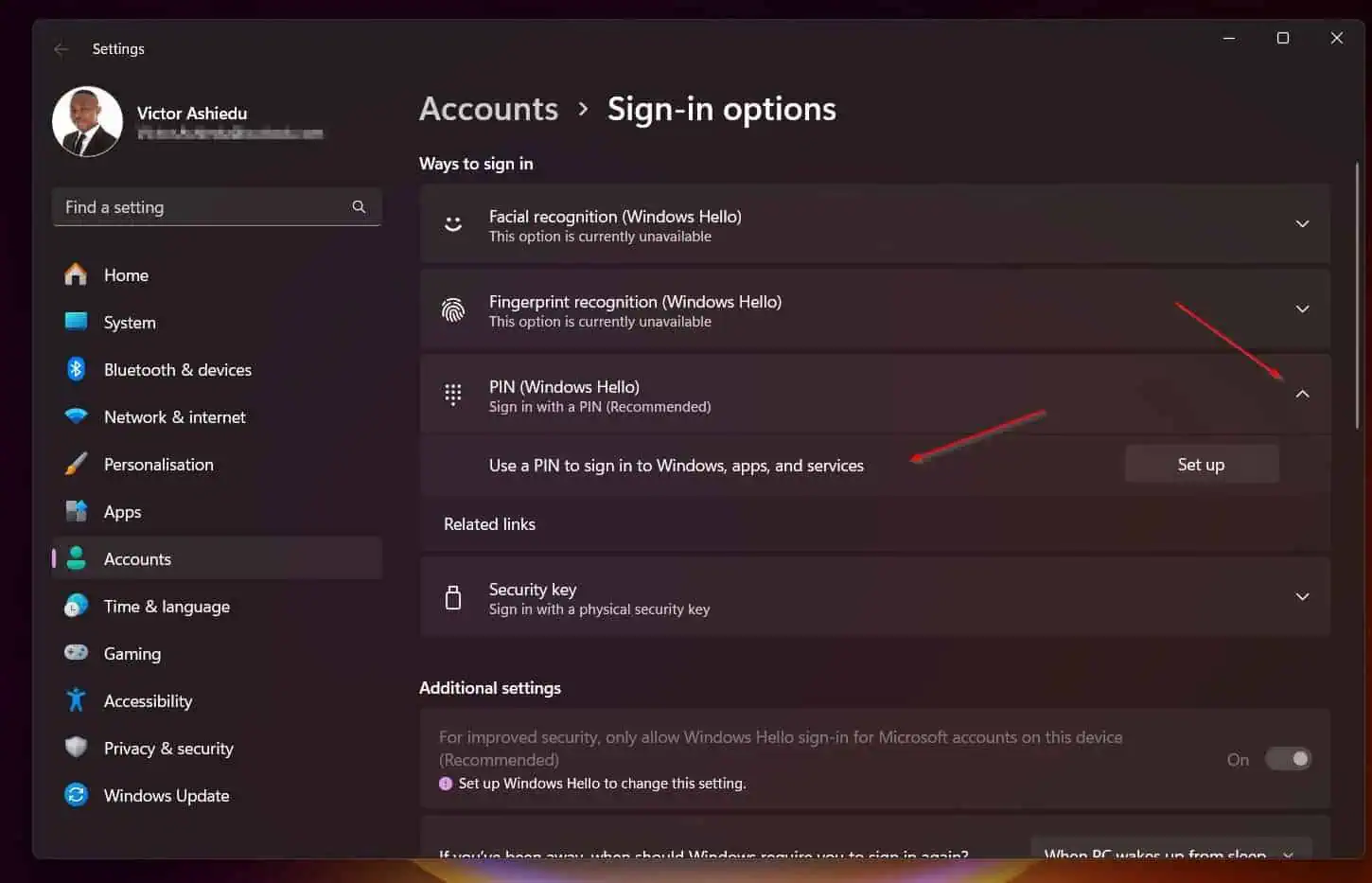Maximize the Settings window
This screenshot has height=883, width=1372.
1283,38
